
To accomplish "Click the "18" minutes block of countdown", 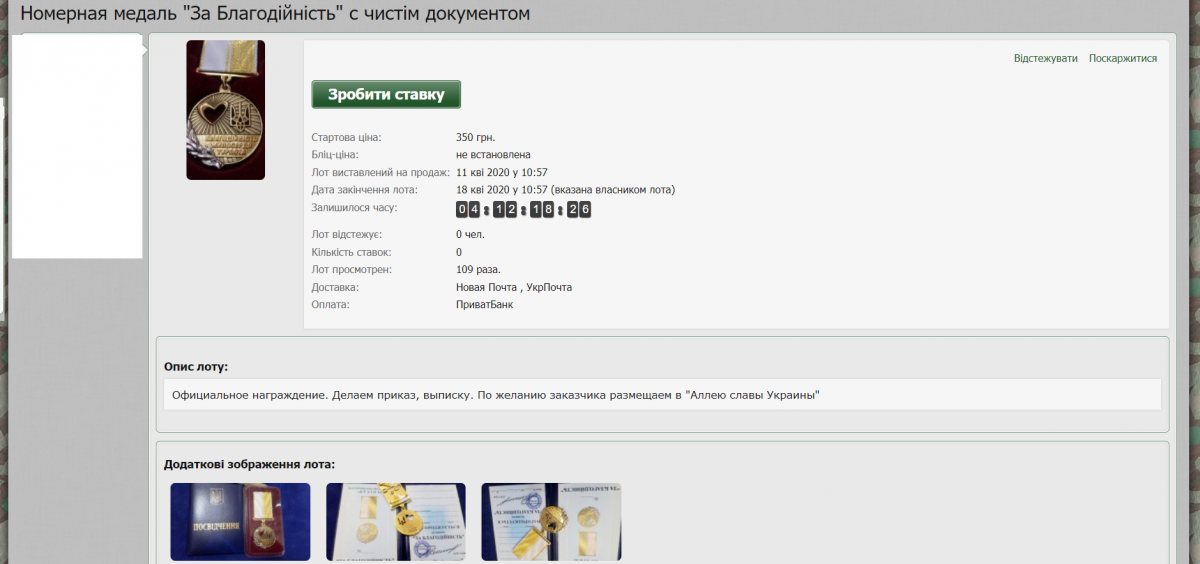I will coord(542,209).
